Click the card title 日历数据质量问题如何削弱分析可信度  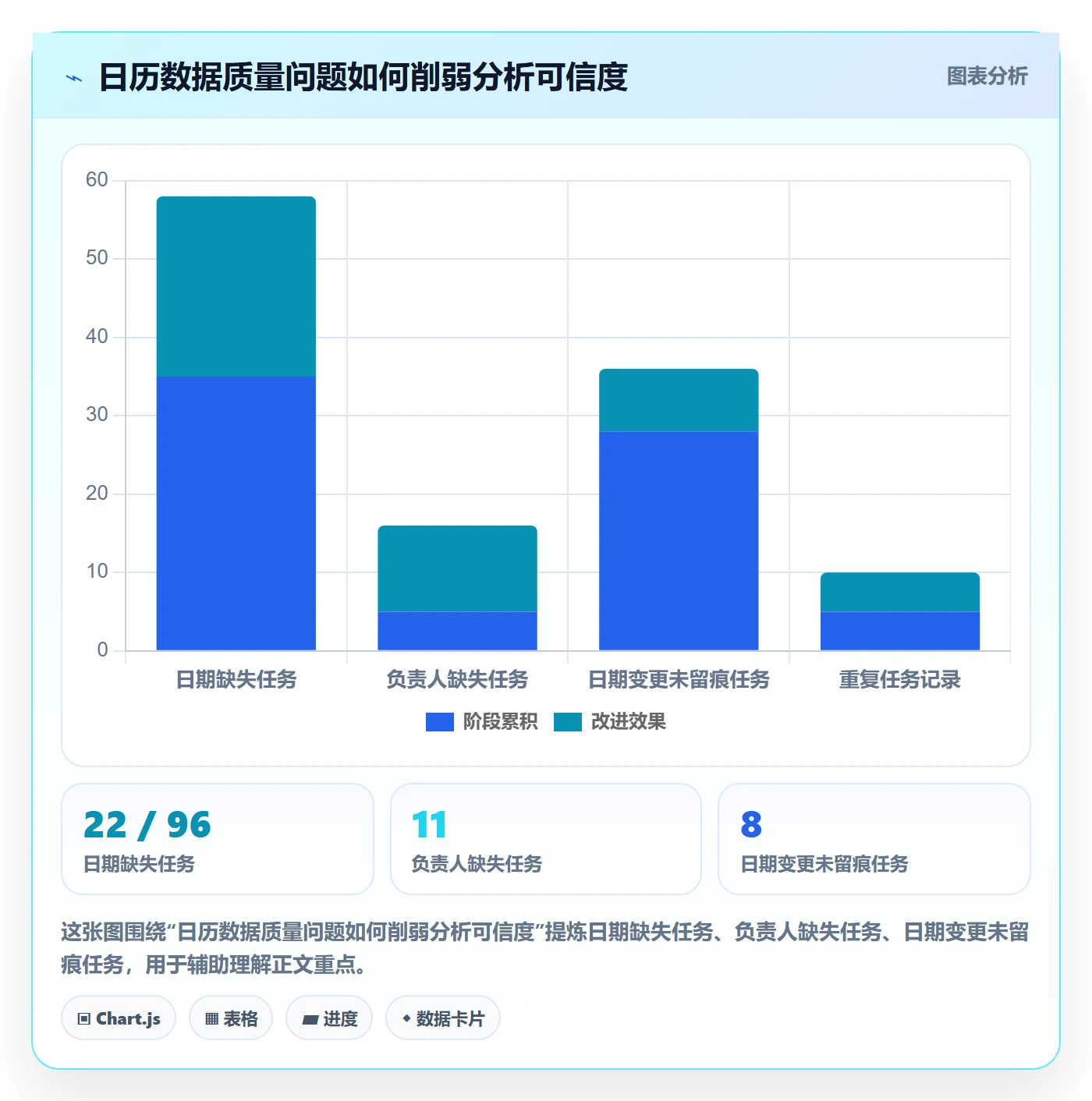[x=363, y=77]
